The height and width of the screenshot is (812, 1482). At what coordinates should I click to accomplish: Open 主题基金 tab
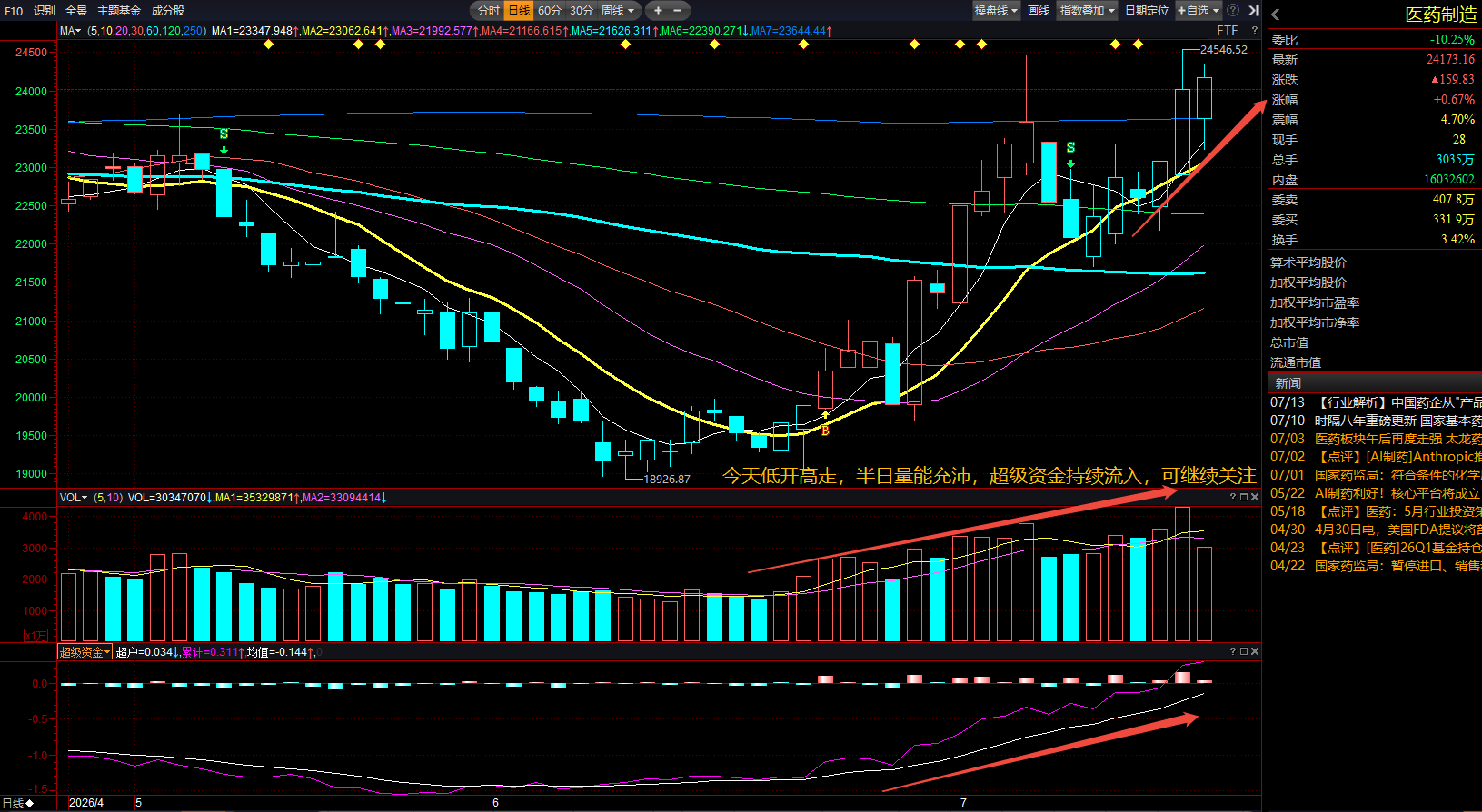pyautogui.click(x=119, y=11)
